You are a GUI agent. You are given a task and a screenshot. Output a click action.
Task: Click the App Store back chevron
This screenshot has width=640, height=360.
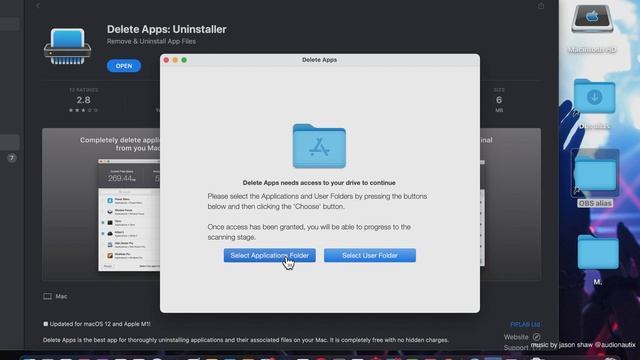pyautogui.click(x=38, y=6)
